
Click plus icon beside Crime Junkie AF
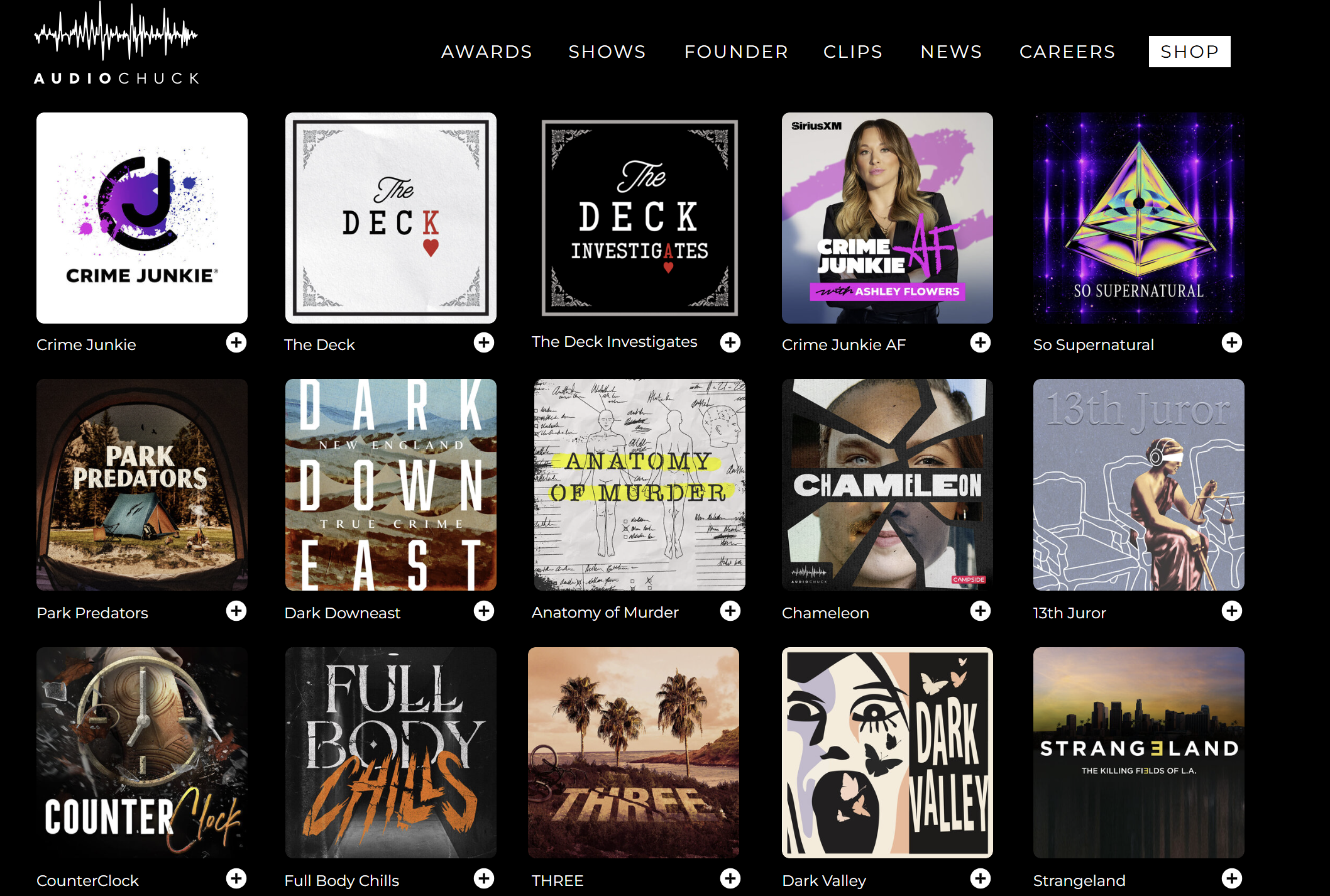(981, 342)
